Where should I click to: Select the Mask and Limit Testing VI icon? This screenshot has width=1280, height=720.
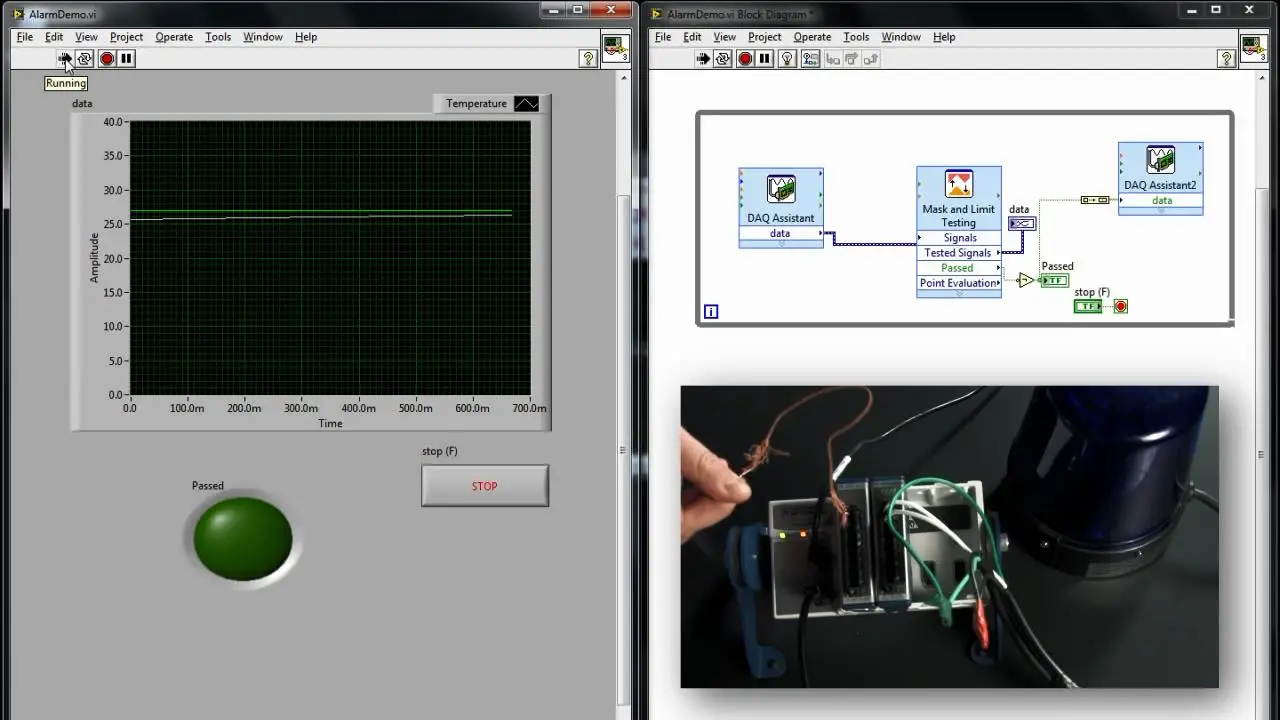pyautogui.click(x=958, y=184)
